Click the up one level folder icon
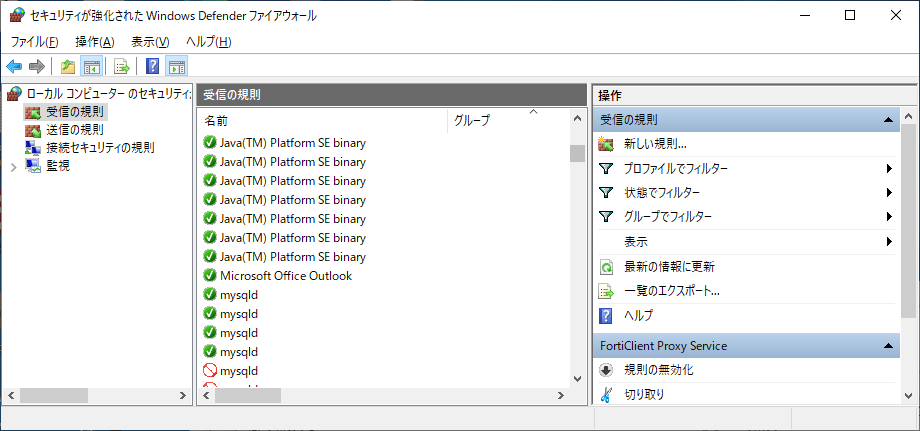Viewport: 920px width, 431px height. click(x=68, y=66)
